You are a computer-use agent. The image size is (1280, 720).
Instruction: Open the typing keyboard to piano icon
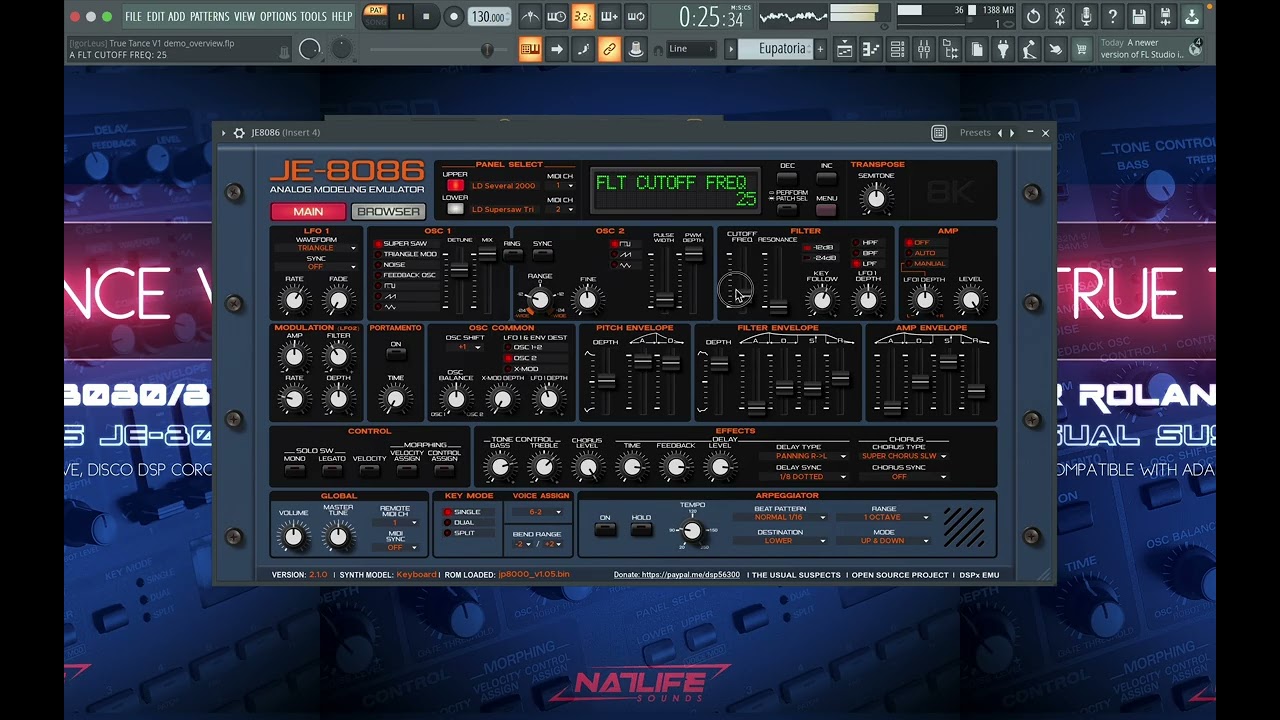530,49
